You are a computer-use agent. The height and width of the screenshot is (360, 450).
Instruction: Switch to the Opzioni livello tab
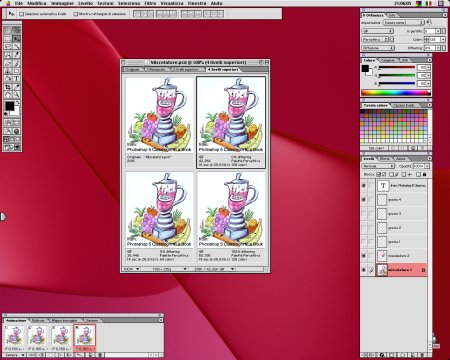coord(404,105)
